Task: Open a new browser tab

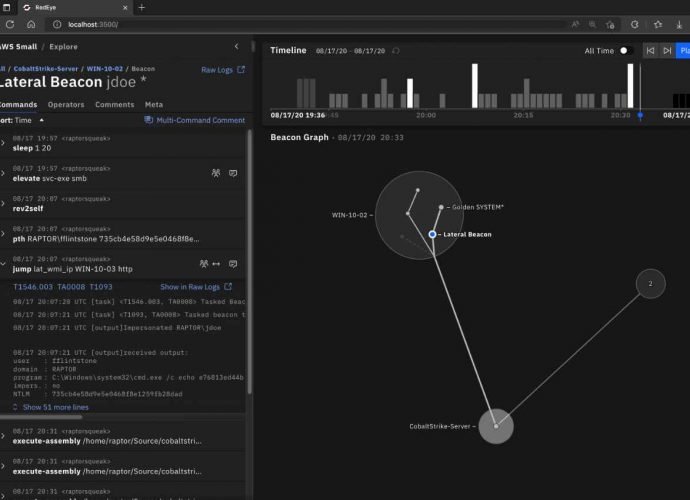Action: (142, 7)
